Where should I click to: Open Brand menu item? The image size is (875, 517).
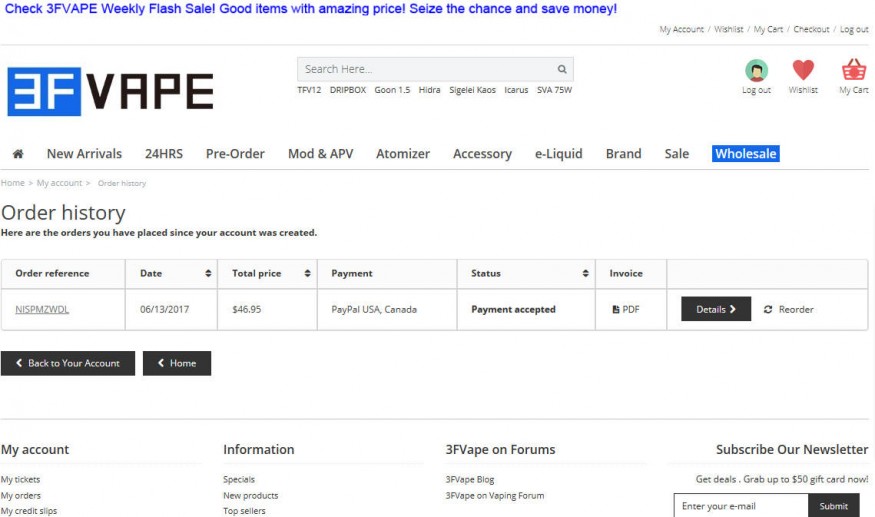point(623,154)
